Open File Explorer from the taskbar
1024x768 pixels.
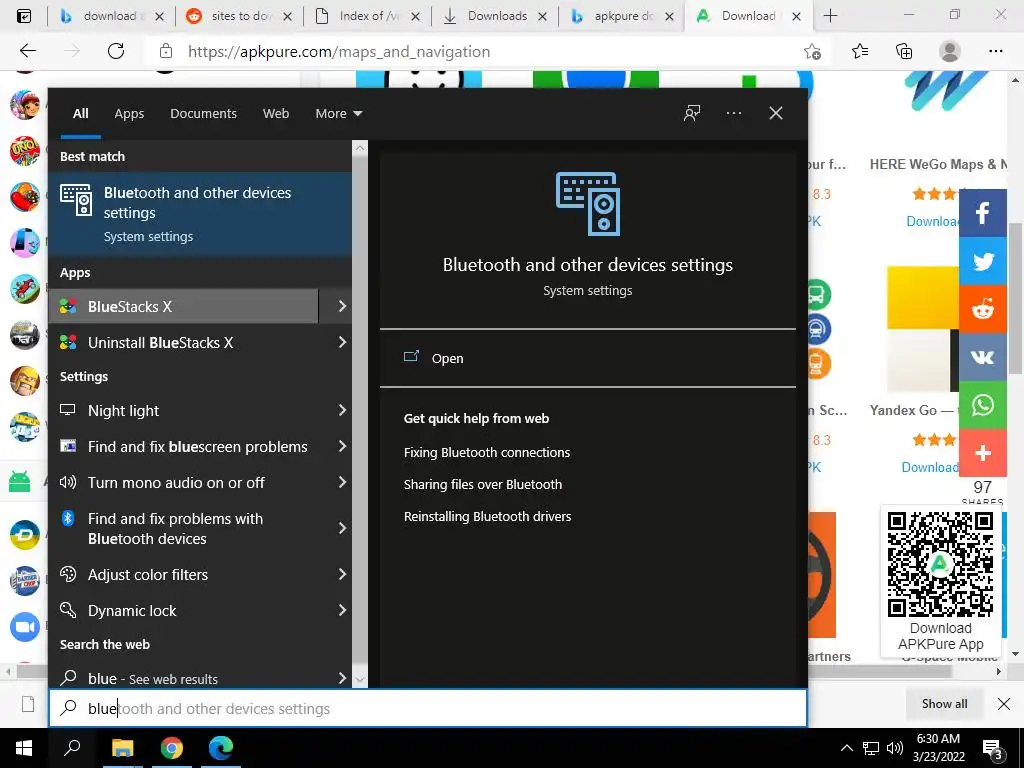[x=122, y=748]
